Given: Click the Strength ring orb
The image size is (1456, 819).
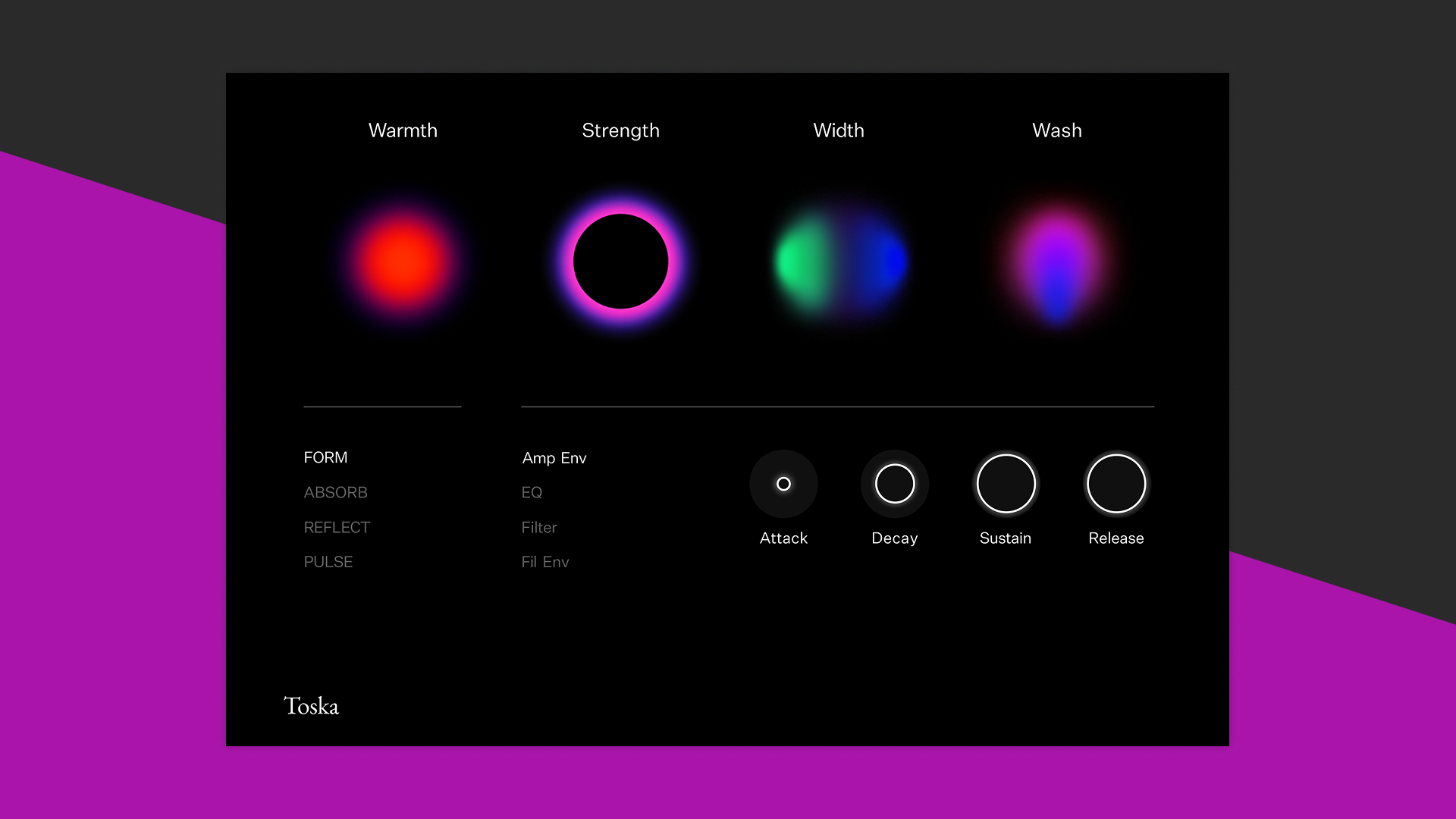Looking at the screenshot, I should (x=620, y=261).
